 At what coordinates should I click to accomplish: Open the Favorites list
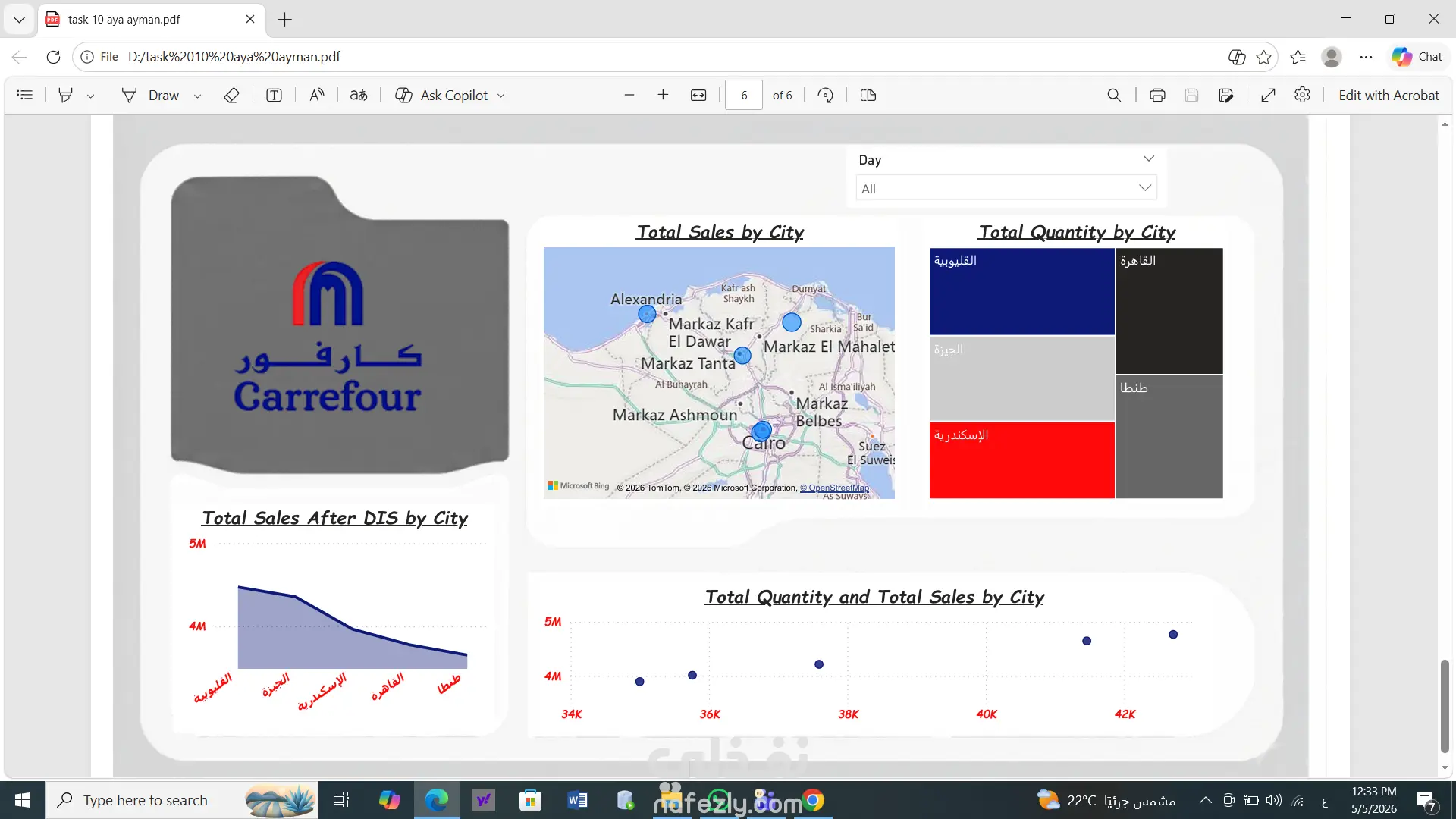pyautogui.click(x=1298, y=57)
